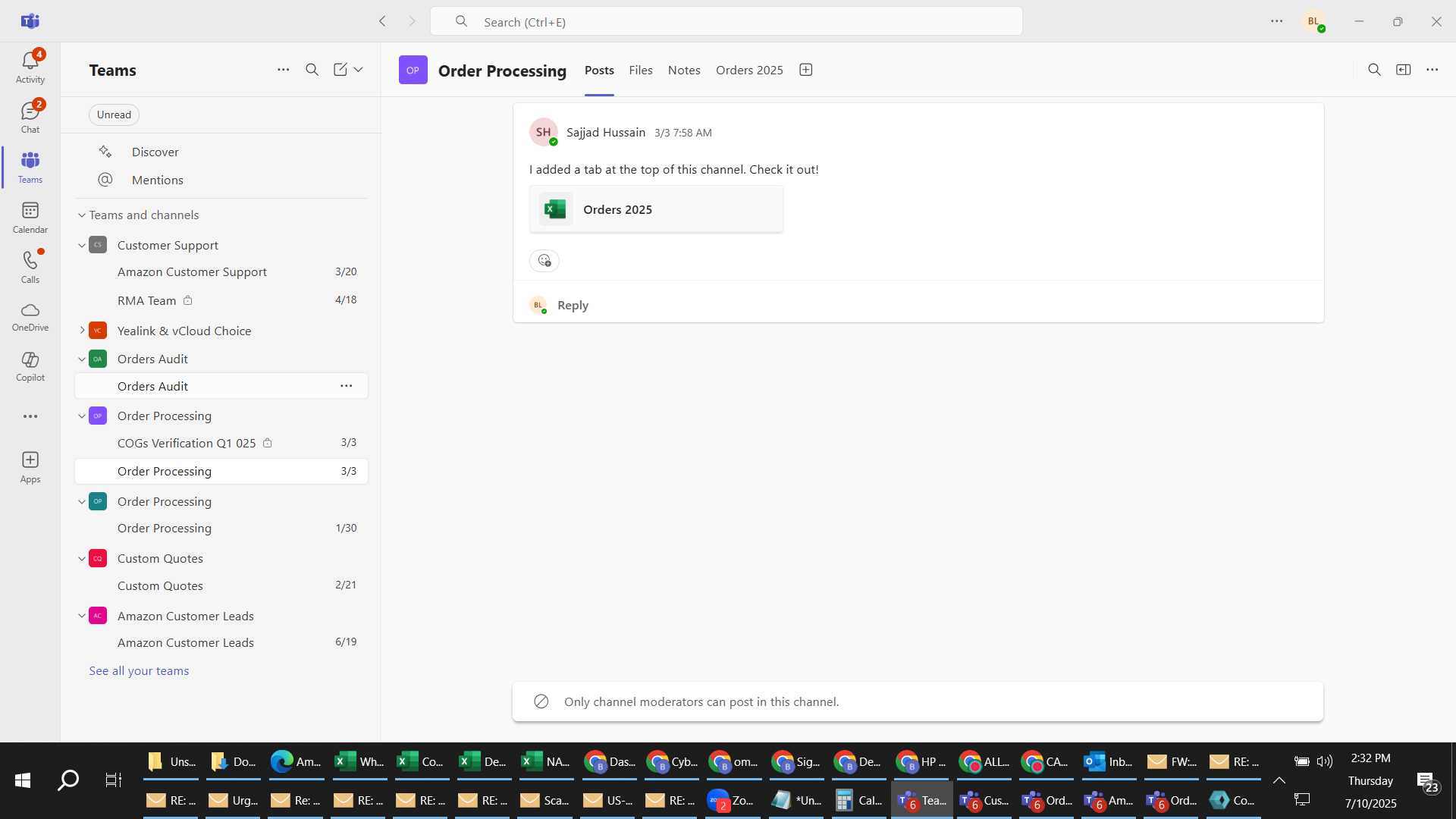This screenshot has width=1456, height=819.
Task: Open the Orders 2025 tab
Action: pos(749,70)
